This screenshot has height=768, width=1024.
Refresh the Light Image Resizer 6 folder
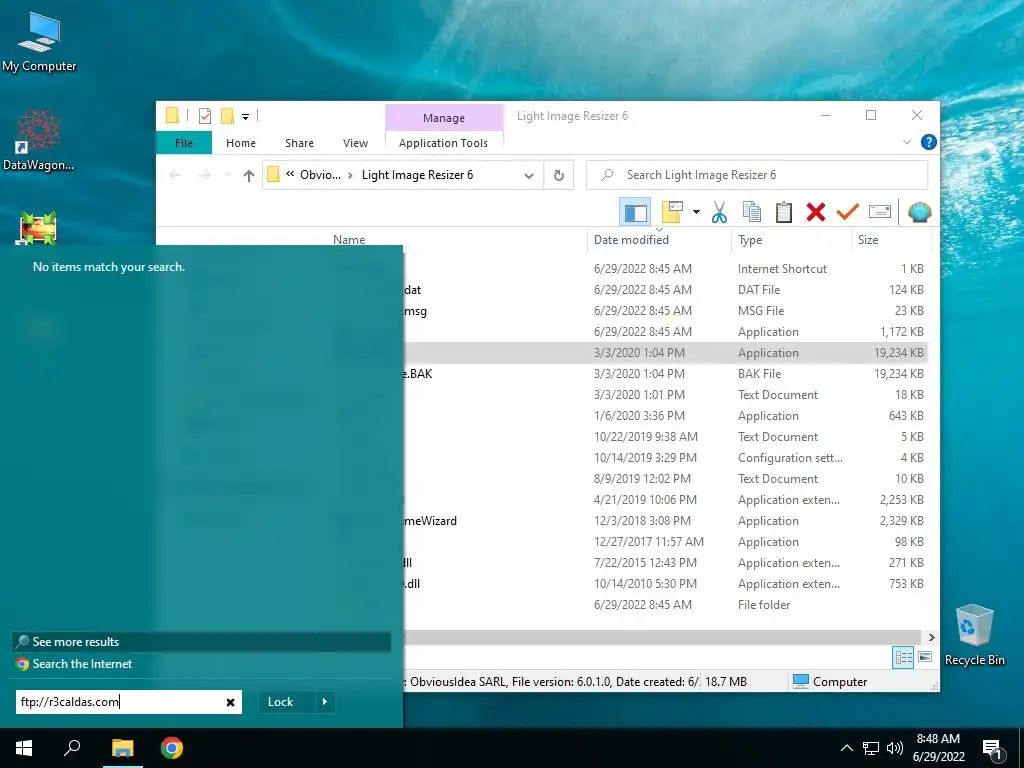(558, 175)
